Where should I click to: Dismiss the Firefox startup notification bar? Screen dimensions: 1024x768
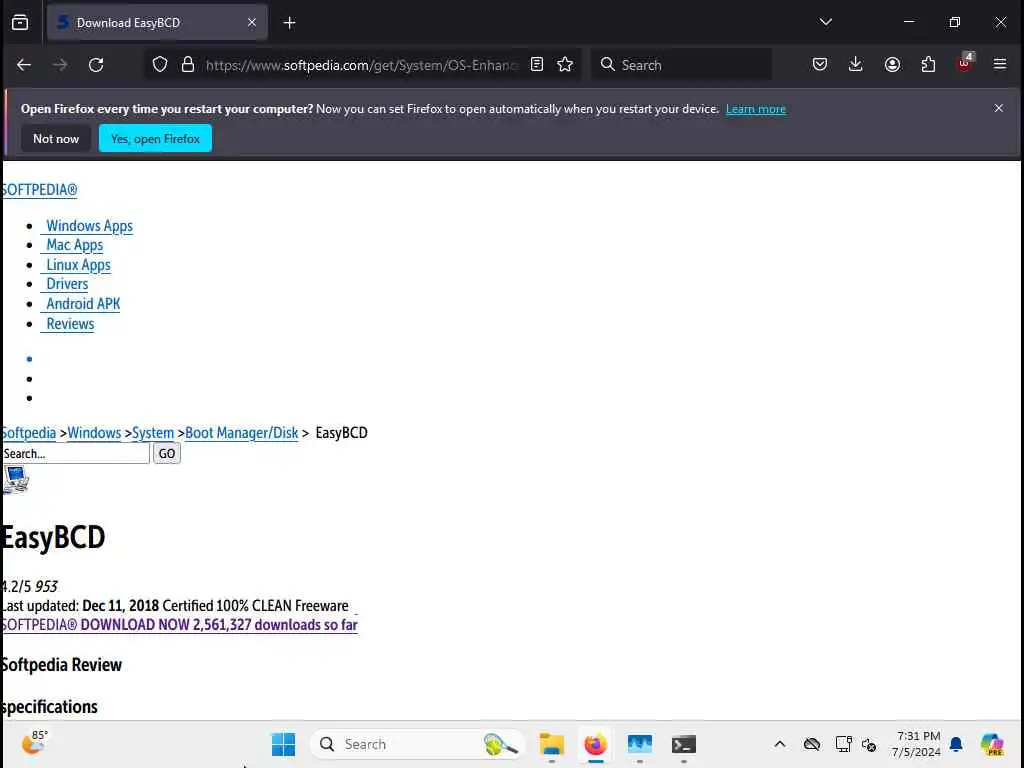999,108
